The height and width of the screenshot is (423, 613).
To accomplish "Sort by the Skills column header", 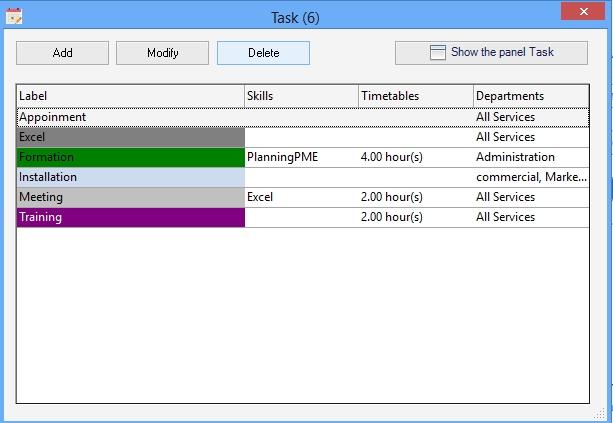I will (301, 96).
